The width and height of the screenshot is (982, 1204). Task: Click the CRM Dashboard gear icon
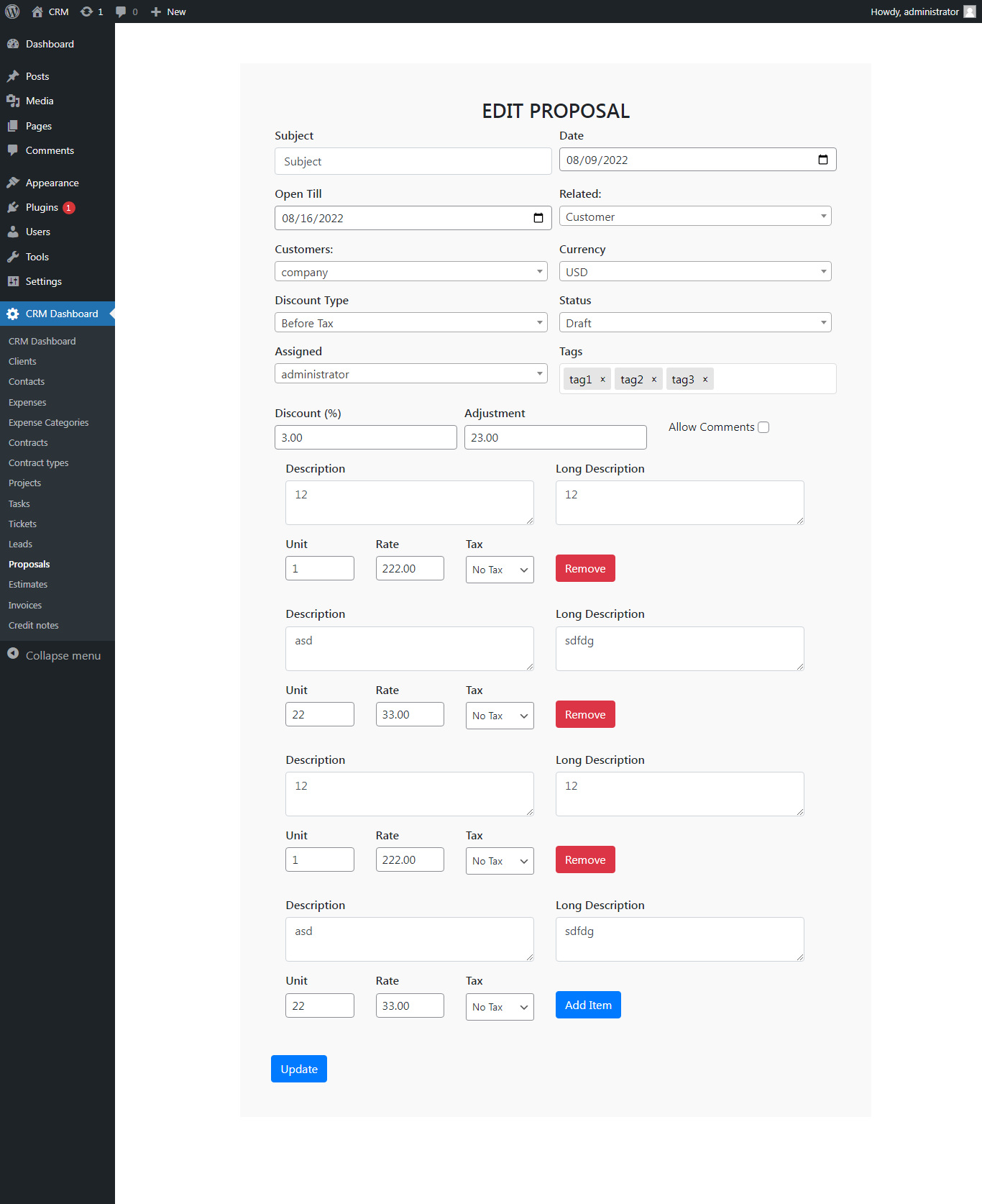tap(13, 314)
